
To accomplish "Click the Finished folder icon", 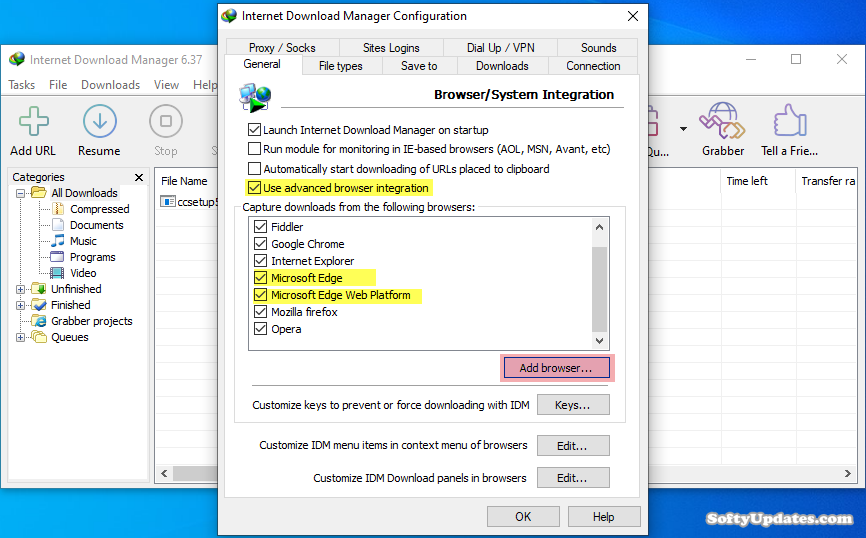I will pyautogui.click(x=39, y=305).
